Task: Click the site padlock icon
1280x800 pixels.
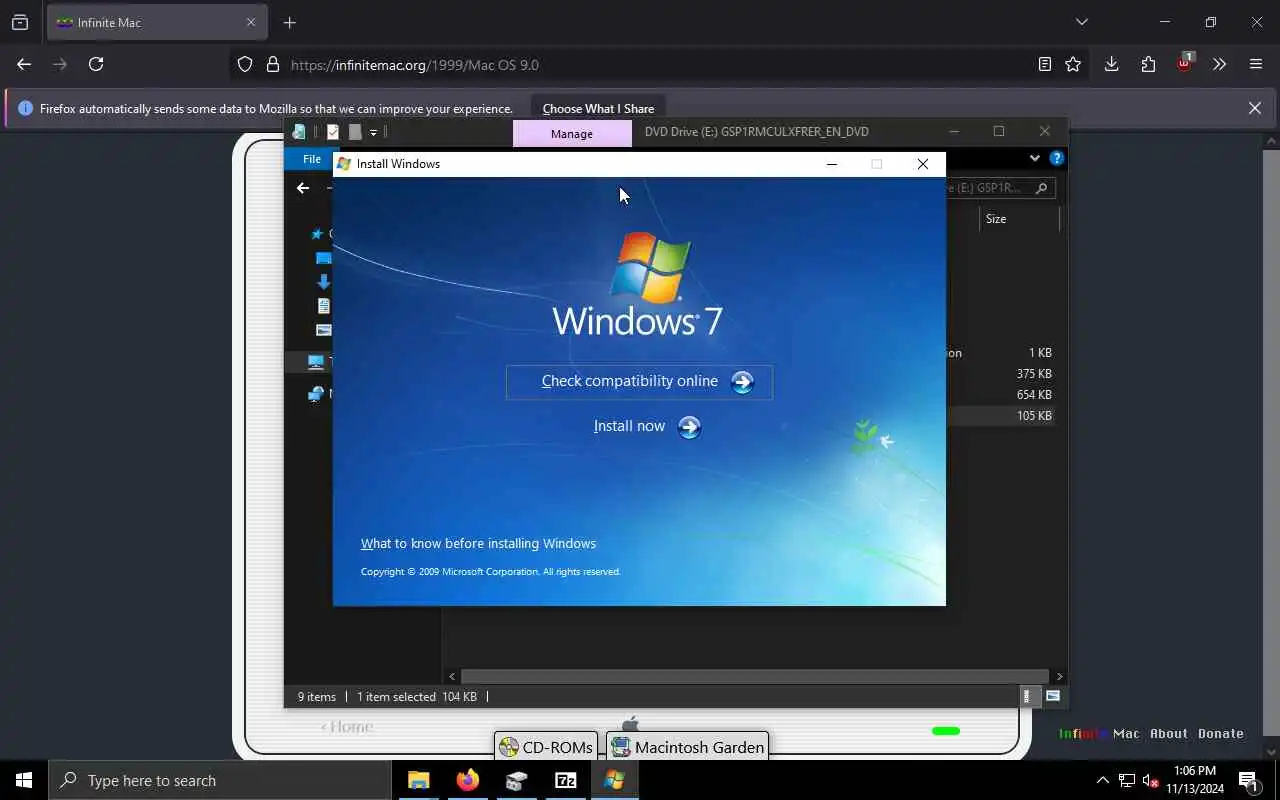Action: click(273, 65)
